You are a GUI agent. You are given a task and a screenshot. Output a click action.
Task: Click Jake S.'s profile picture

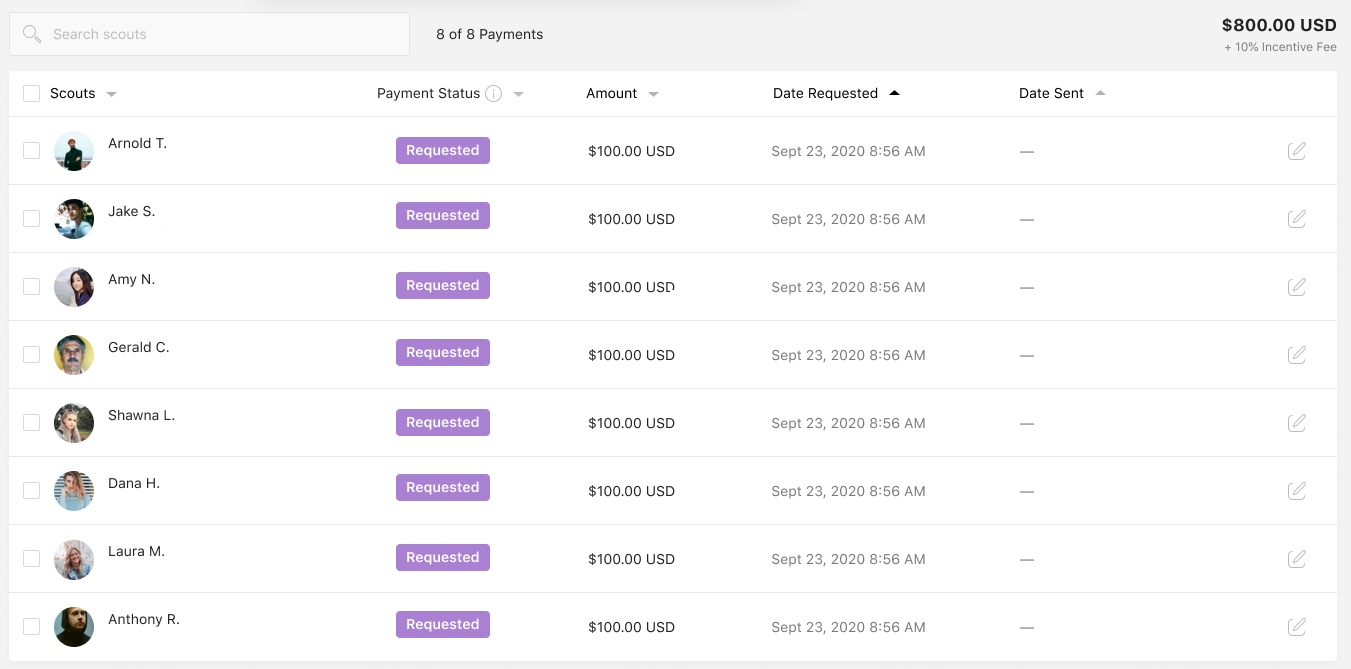pyautogui.click(x=74, y=219)
